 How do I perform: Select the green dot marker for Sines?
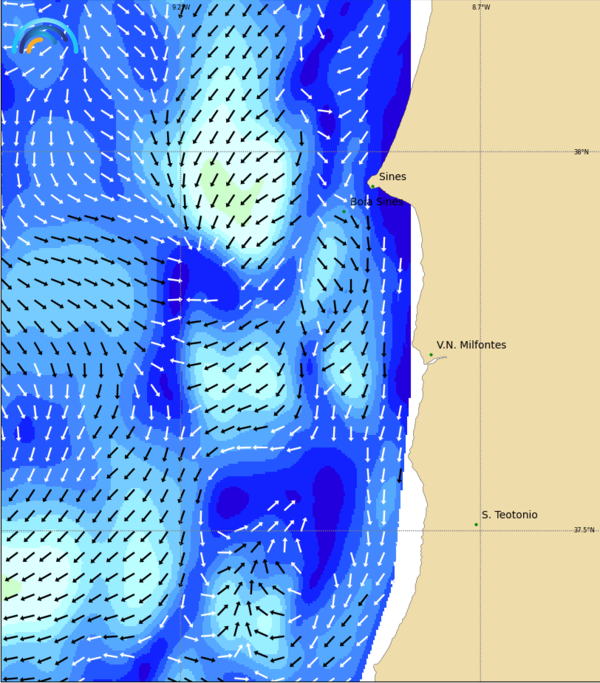pyautogui.click(x=373, y=185)
